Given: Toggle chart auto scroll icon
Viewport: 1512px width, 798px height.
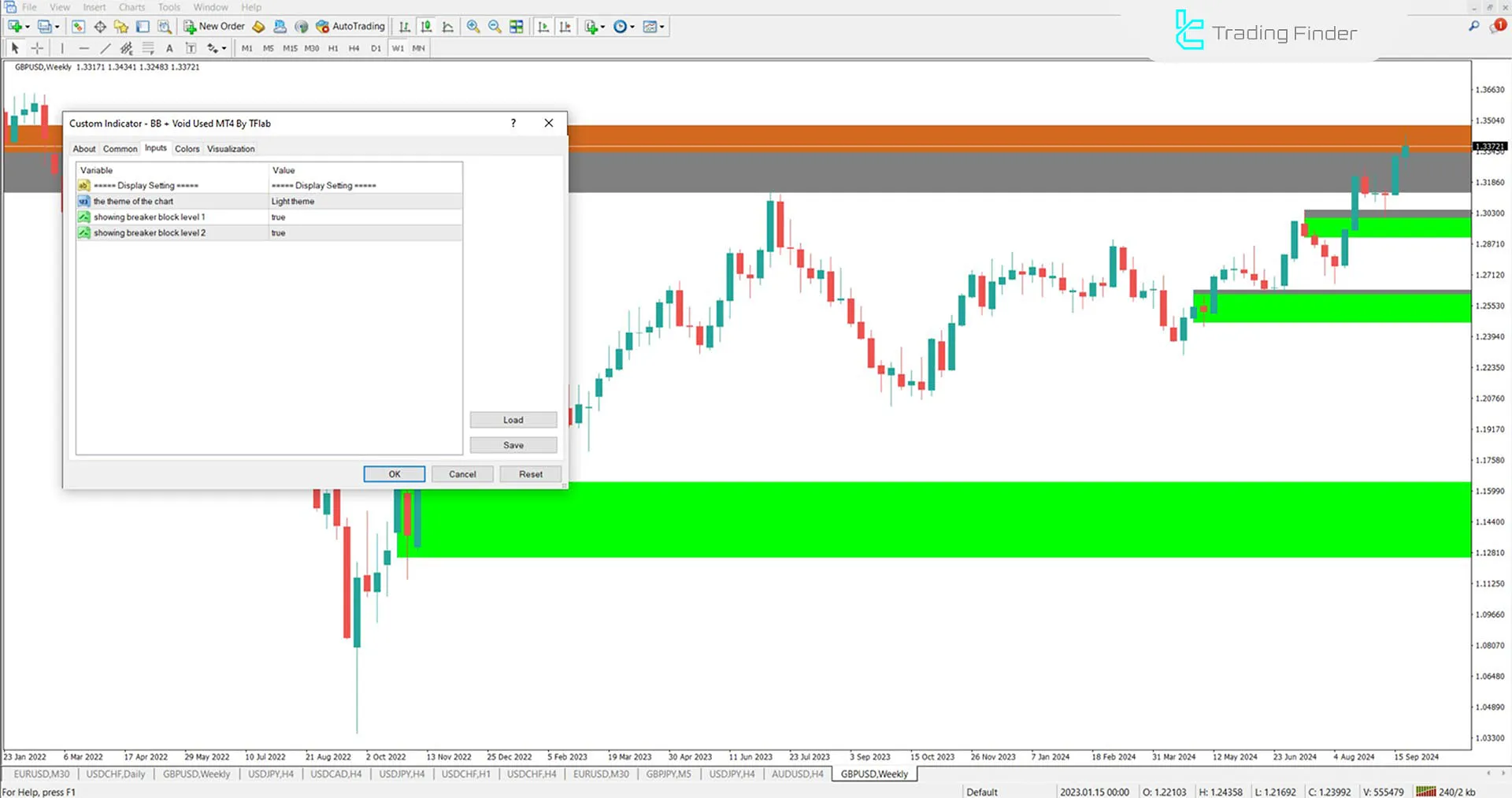Looking at the screenshot, I should pyautogui.click(x=543, y=27).
